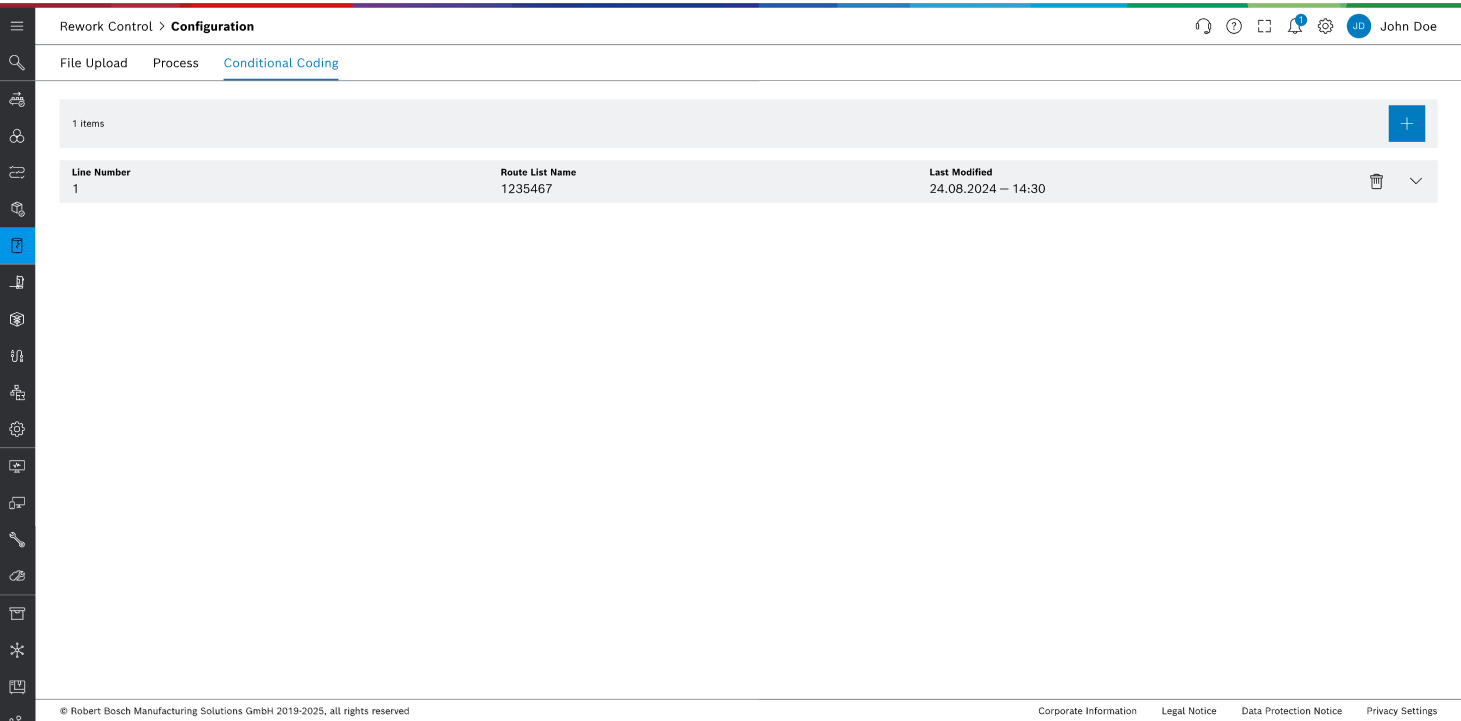Enter fullscreen mode via the expand icon
The image size is (1461, 721).
(1264, 26)
